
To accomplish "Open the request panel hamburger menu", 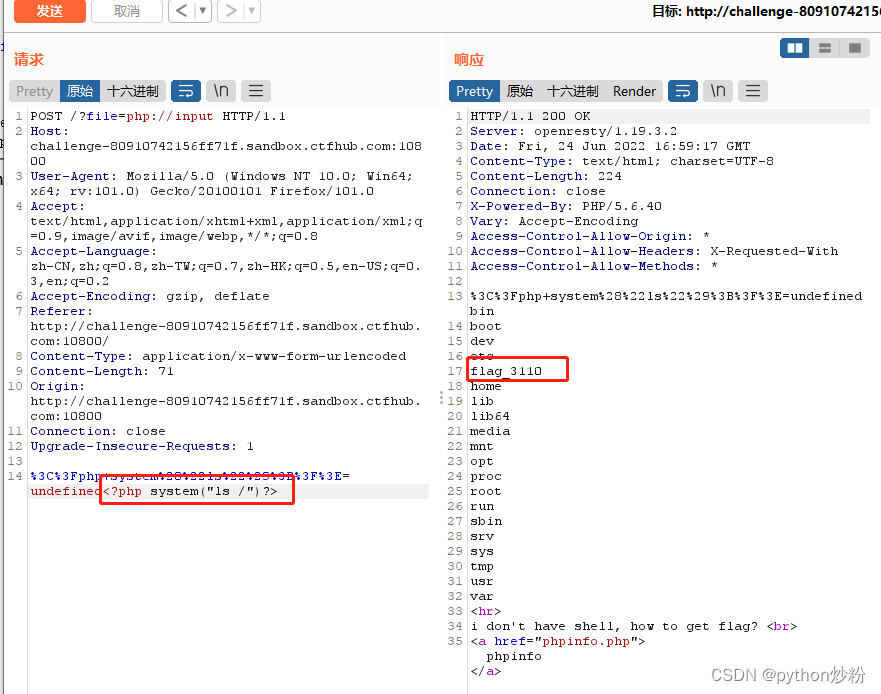I will 256,91.
